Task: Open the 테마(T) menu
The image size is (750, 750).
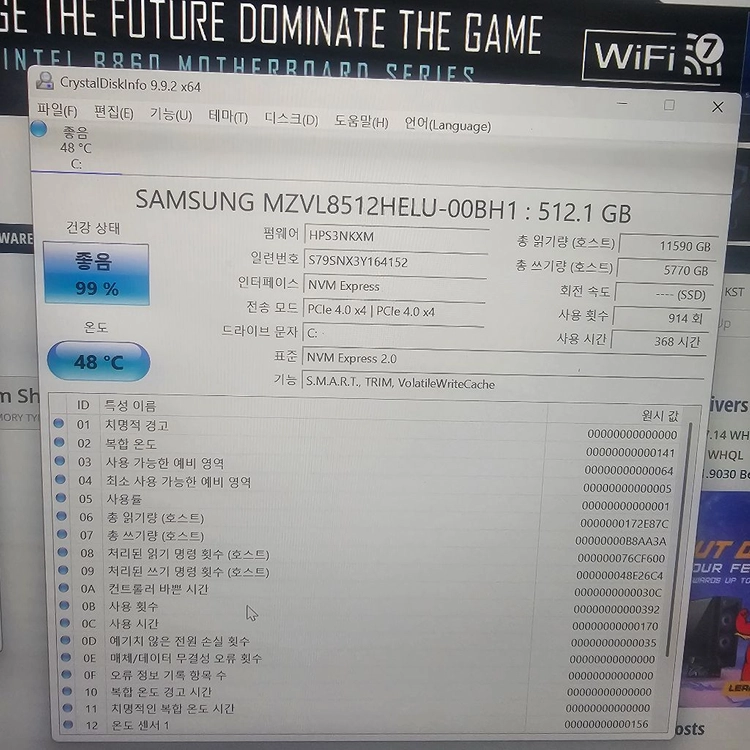Action: [228, 116]
